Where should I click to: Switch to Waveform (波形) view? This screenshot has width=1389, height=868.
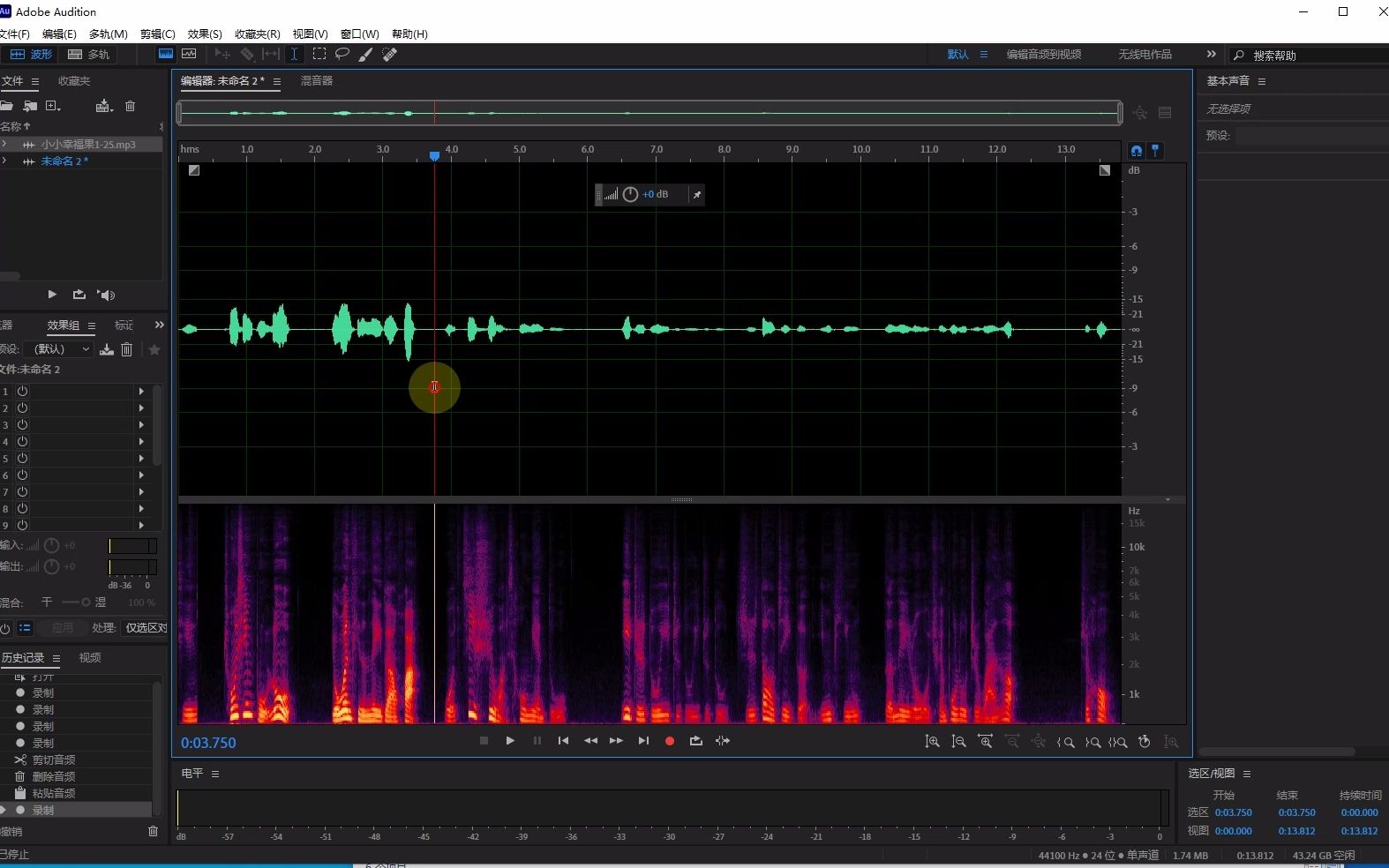(31, 55)
